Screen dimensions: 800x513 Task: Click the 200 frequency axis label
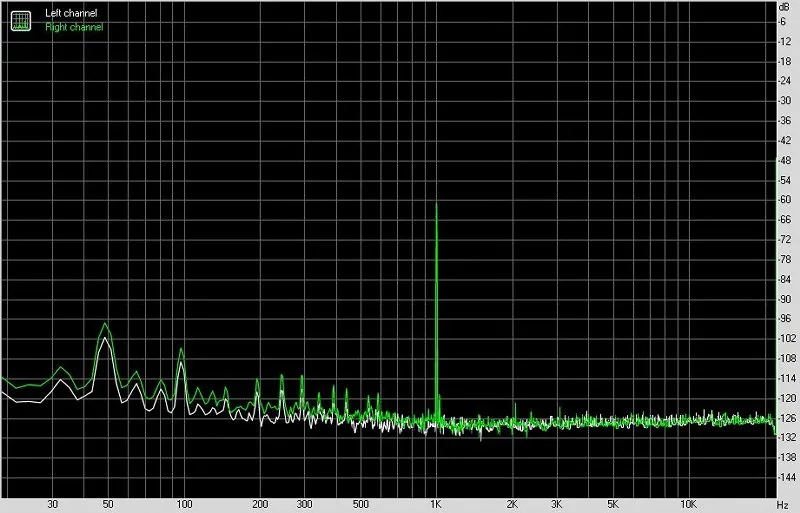[x=260, y=504]
